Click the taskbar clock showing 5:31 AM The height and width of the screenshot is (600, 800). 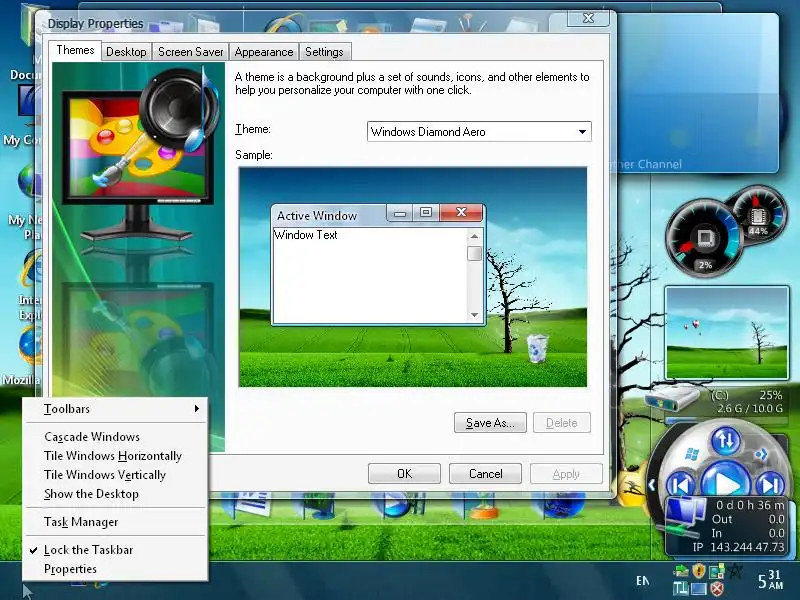[770, 580]
